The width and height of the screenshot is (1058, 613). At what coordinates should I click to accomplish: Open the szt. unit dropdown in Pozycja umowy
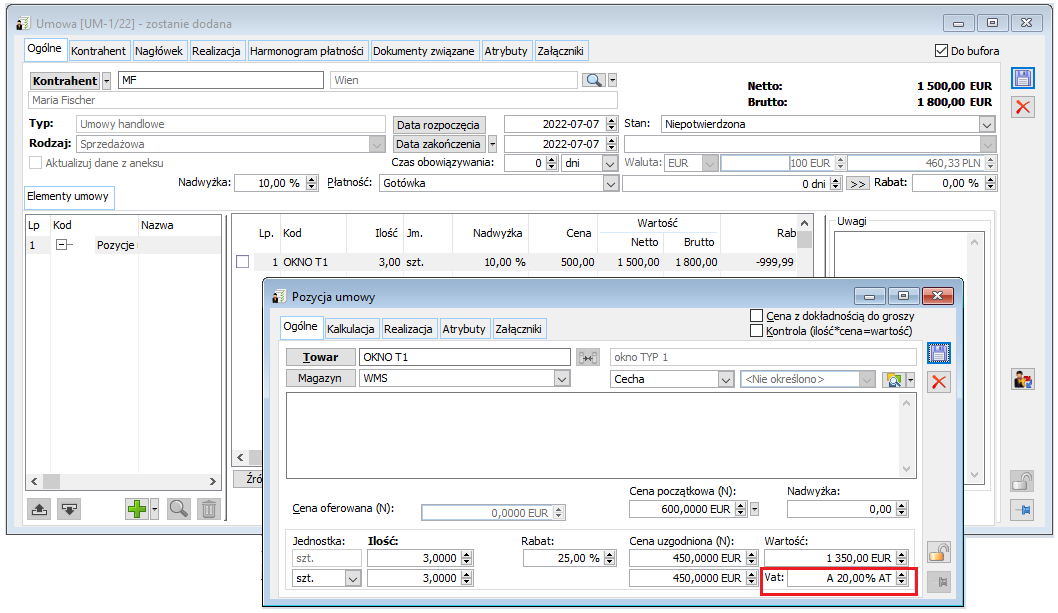coord(352,579)
